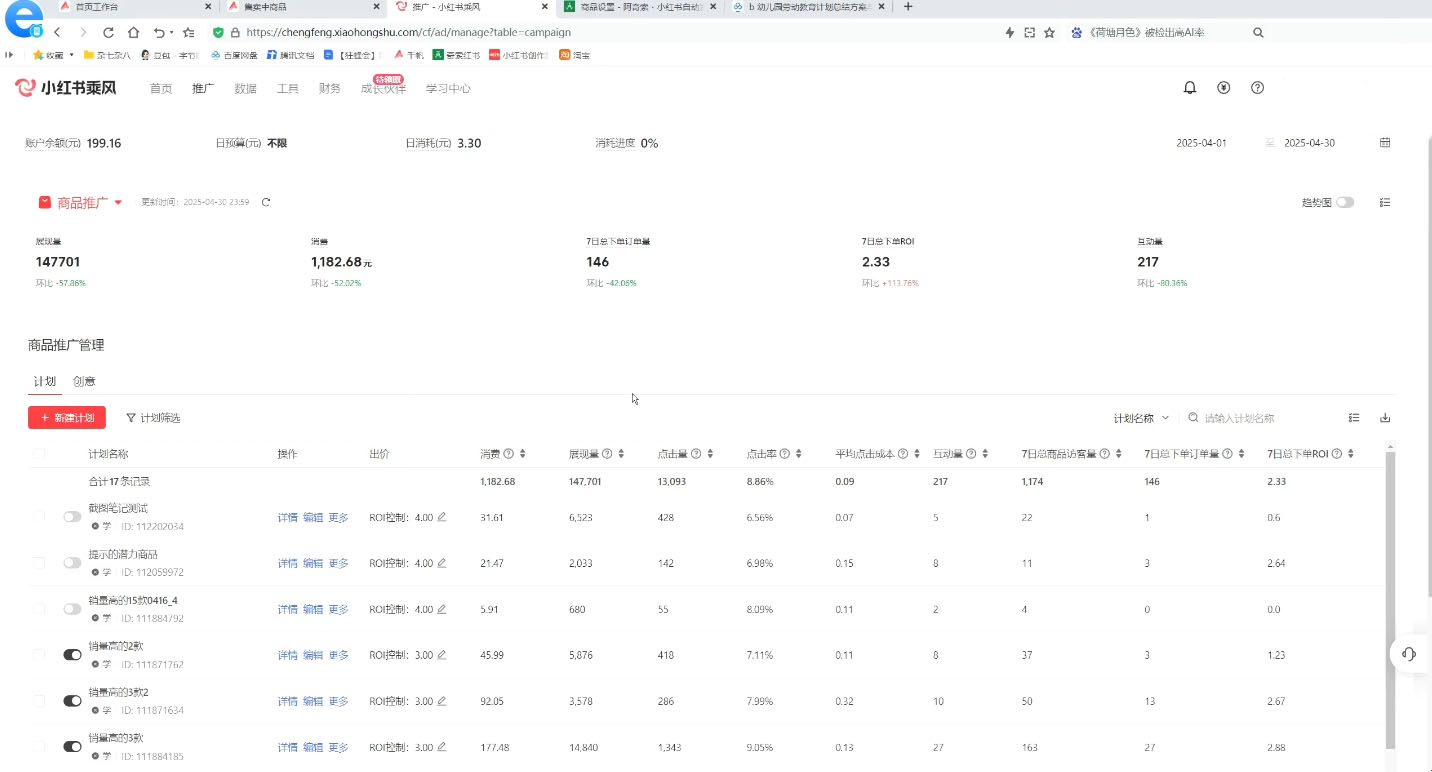Click the download/export icon above the plan table

tap(1384, 417)
